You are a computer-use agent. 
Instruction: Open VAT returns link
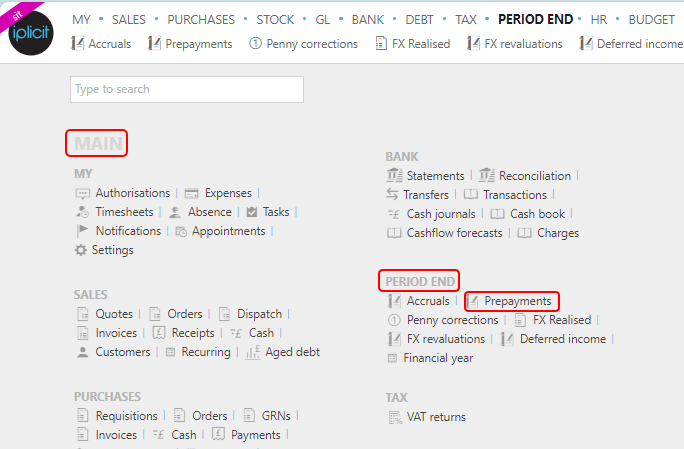435,417
